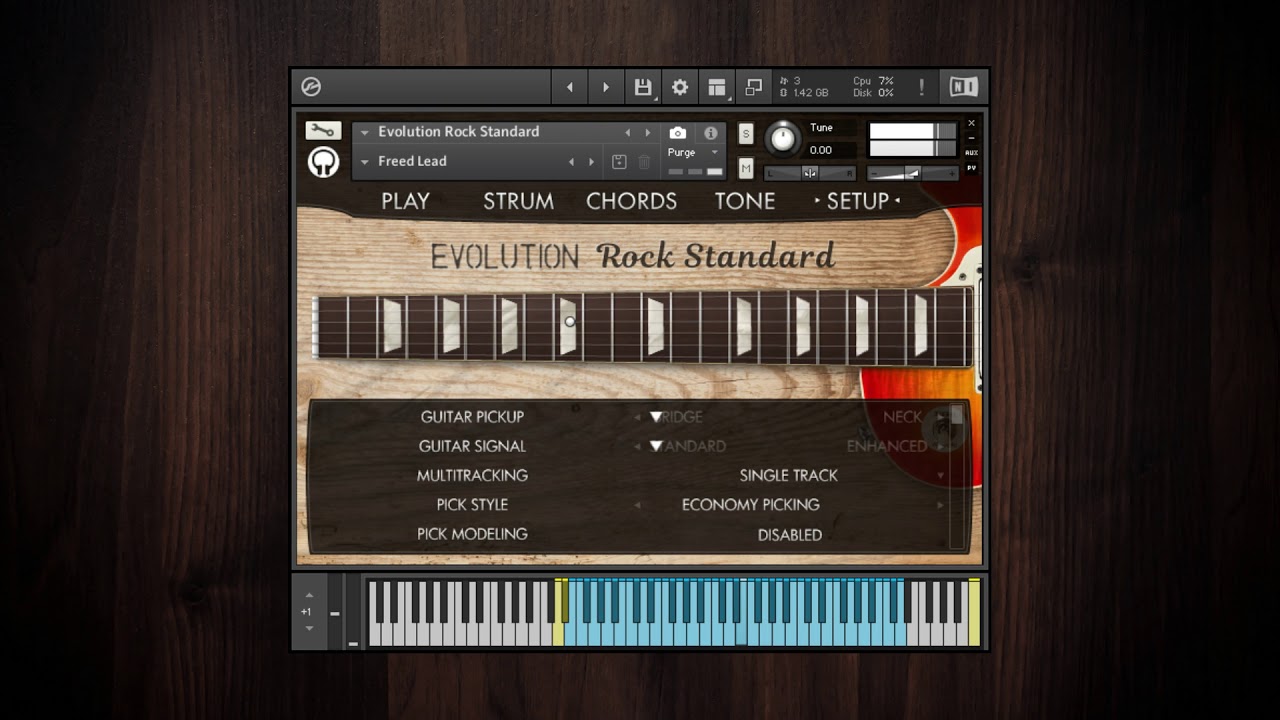Select previous snapshot before Freed Lead
The width and height of the screenshot is (1280, 720).
[x=571, y=162]
